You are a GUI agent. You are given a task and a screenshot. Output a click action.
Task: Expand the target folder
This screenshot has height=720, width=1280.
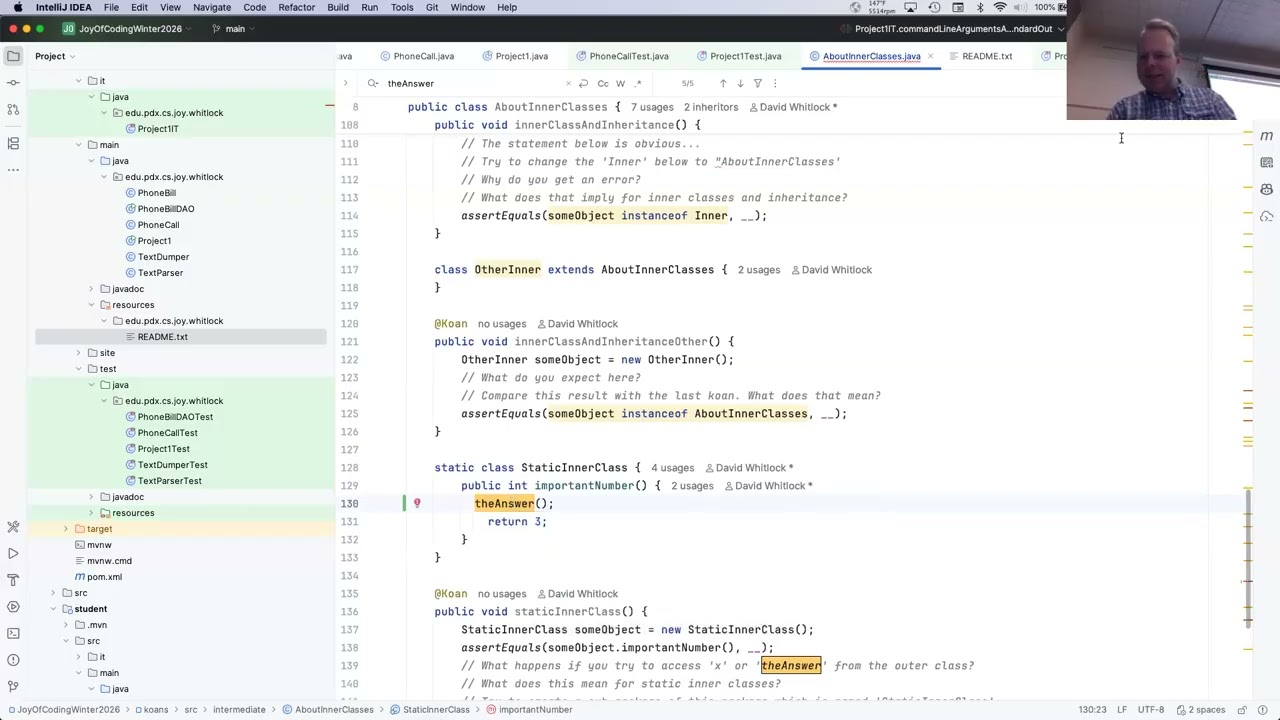pyautogui.click(x=65, y=529)
